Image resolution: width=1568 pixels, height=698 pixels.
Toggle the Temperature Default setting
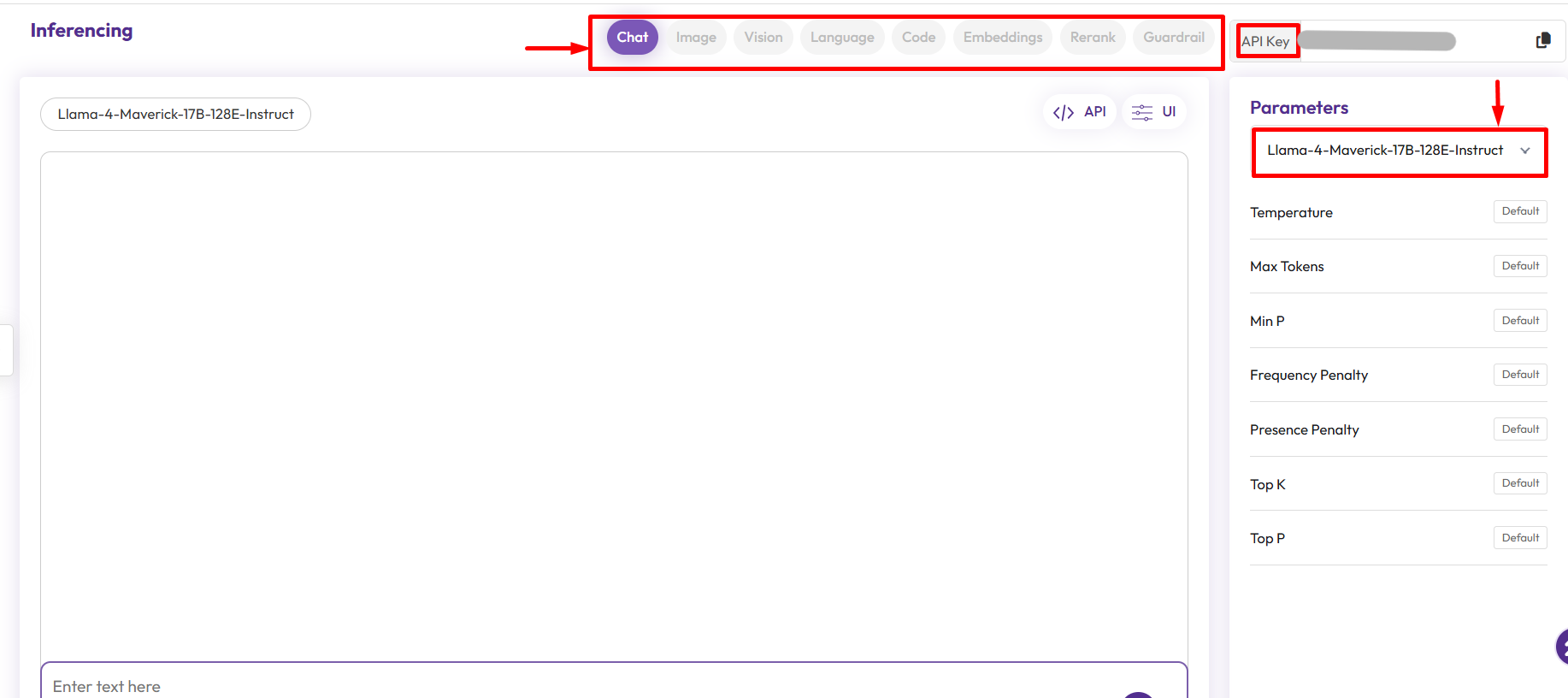tap(1519, 211)
